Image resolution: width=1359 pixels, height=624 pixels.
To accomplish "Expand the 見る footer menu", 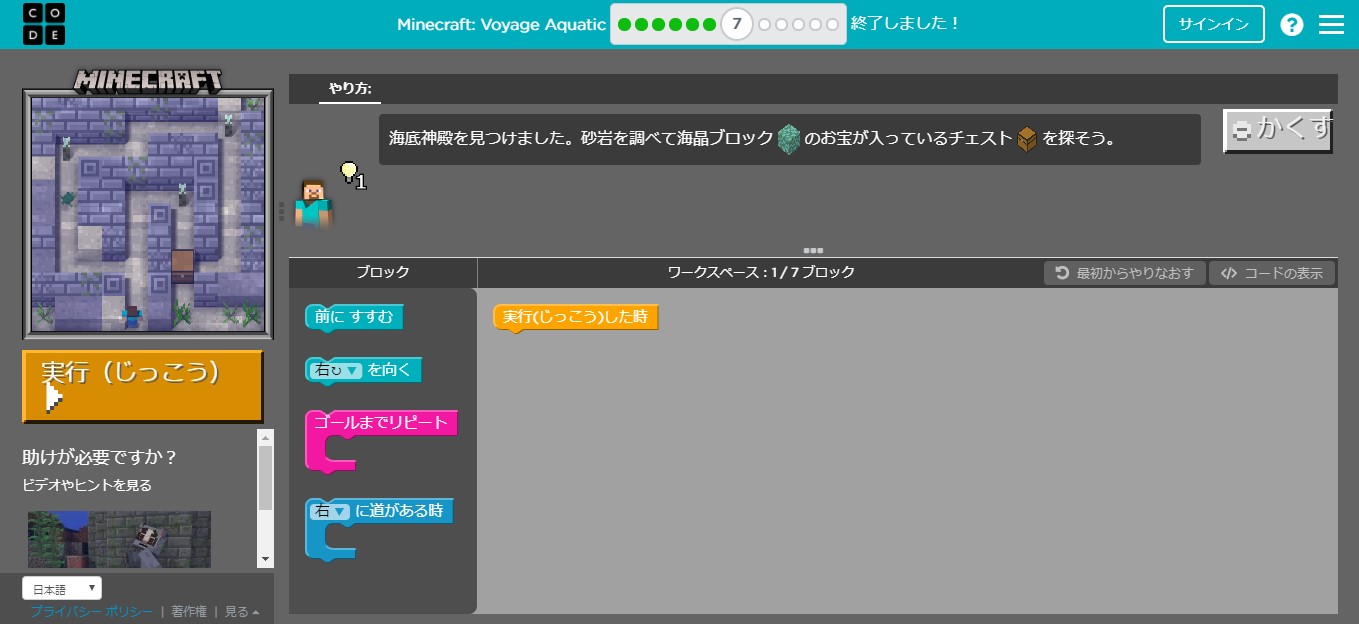I will 242,612.
